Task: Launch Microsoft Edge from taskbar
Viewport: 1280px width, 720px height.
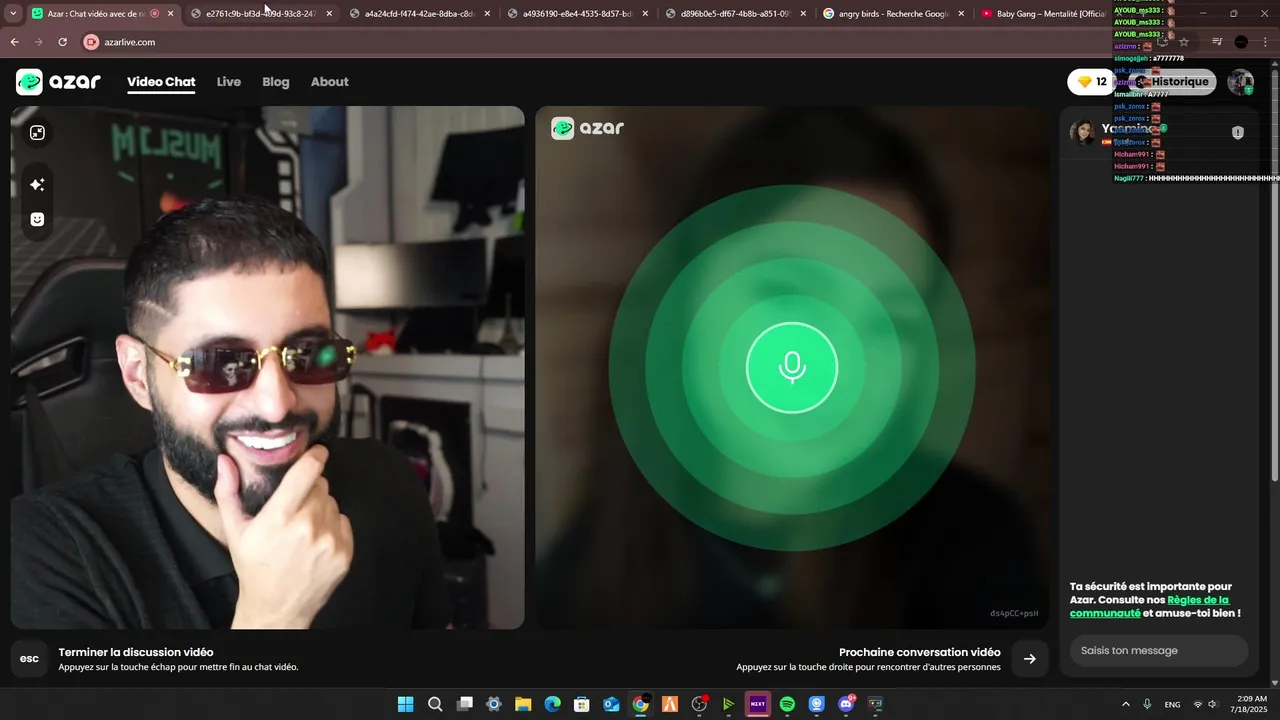Action: [552, 704]
